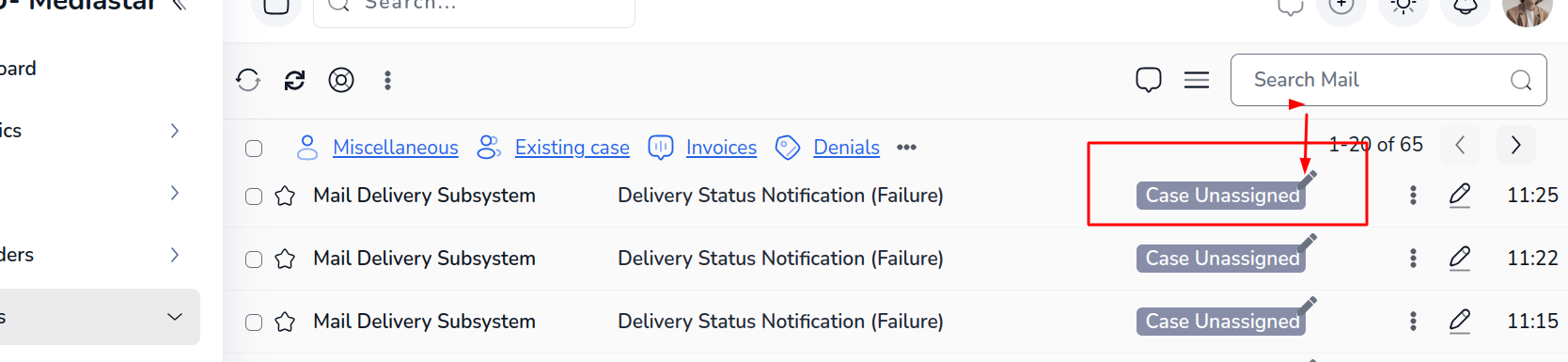Click the chat bubble icon beside Search Mail
The height and width of the screenshot is (362, 1568).
coord(1149,80)
